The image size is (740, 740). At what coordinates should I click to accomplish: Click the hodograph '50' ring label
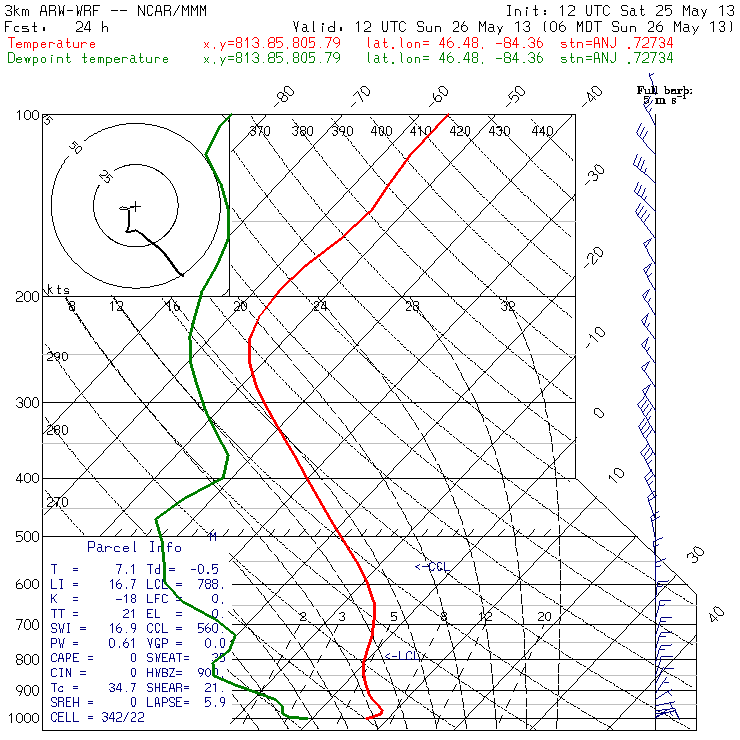coord(76,147)
